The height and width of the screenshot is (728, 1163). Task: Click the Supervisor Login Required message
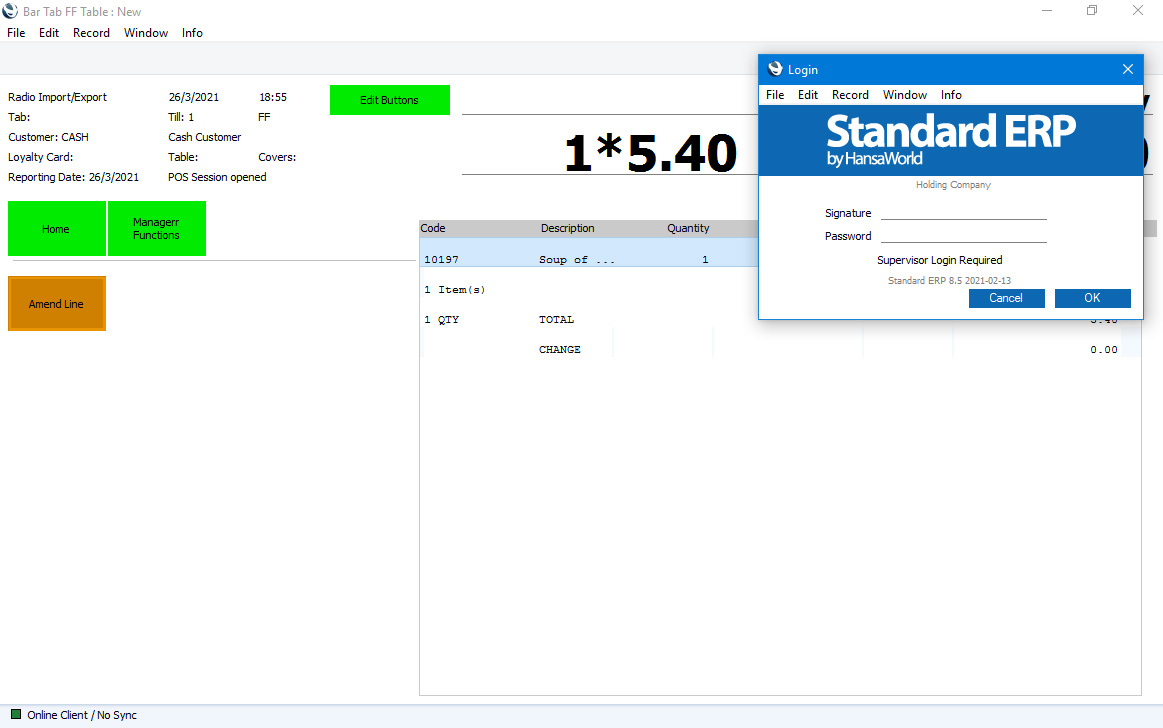940,260
